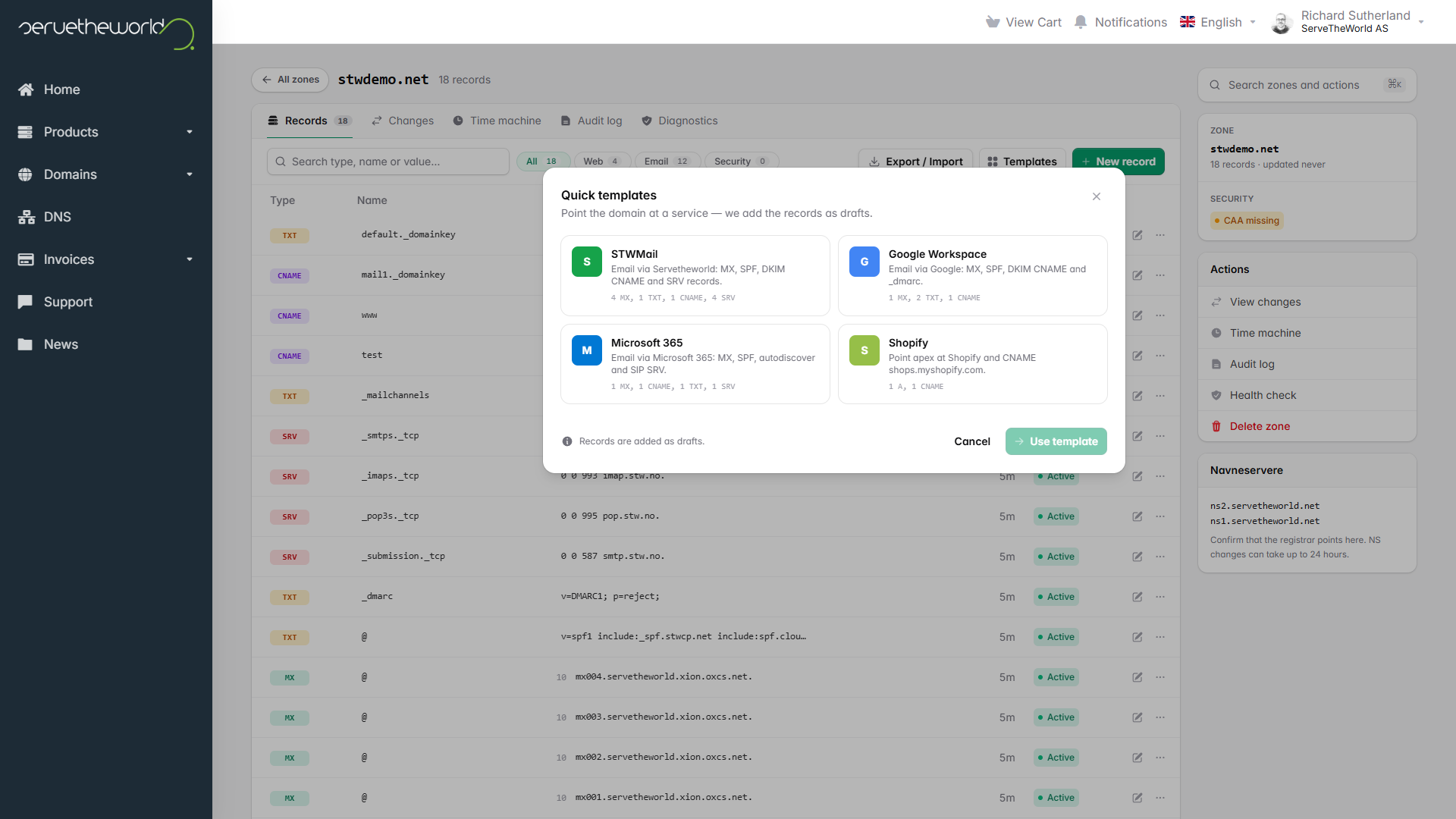Viewport: 1456px width, 819px height.
Task: Filter records by Security
Action: pyautogui.click(x=742, y=162)
